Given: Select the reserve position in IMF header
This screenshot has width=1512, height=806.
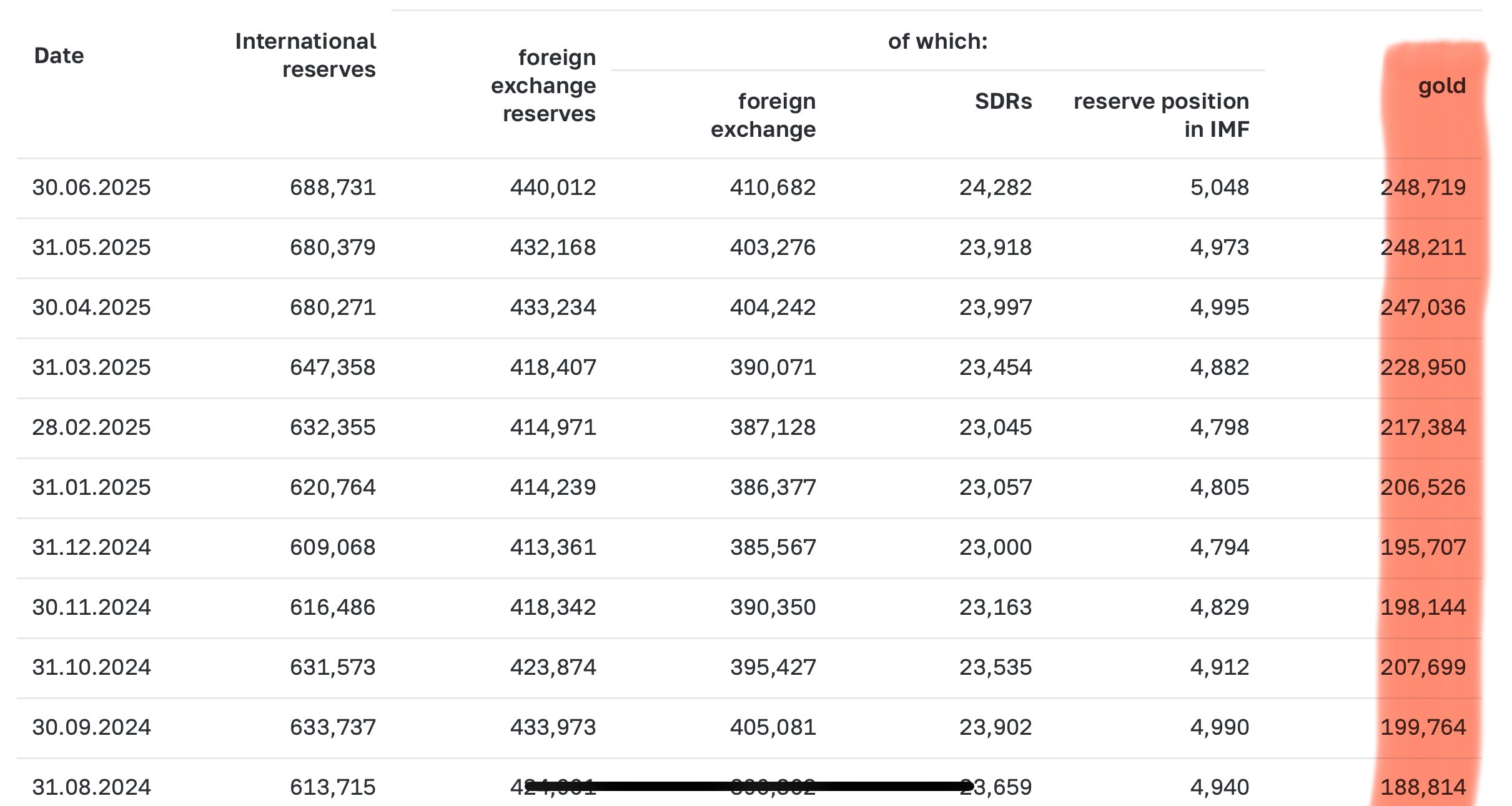Looking at the screenshot, I should click(1161, 115).
